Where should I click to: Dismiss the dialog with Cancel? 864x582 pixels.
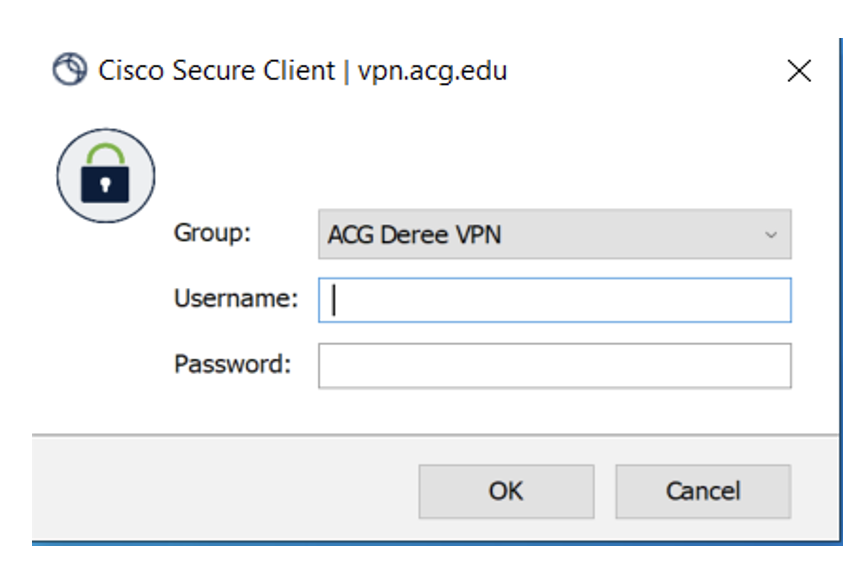pos(703,491)
